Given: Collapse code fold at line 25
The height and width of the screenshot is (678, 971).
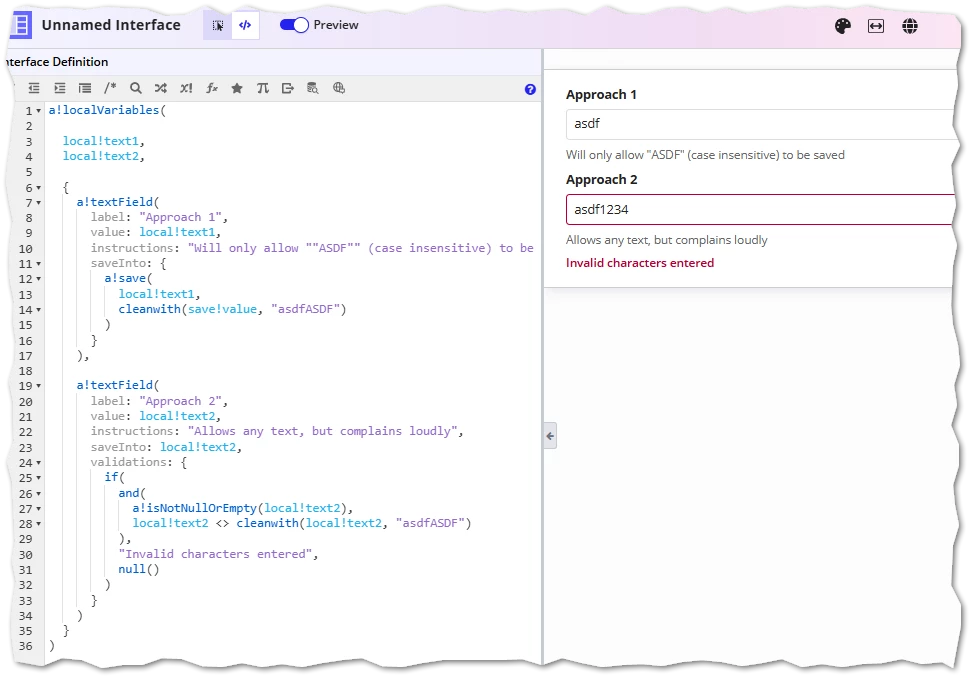Looking at the screenshot, I should (x=38, y=478).
